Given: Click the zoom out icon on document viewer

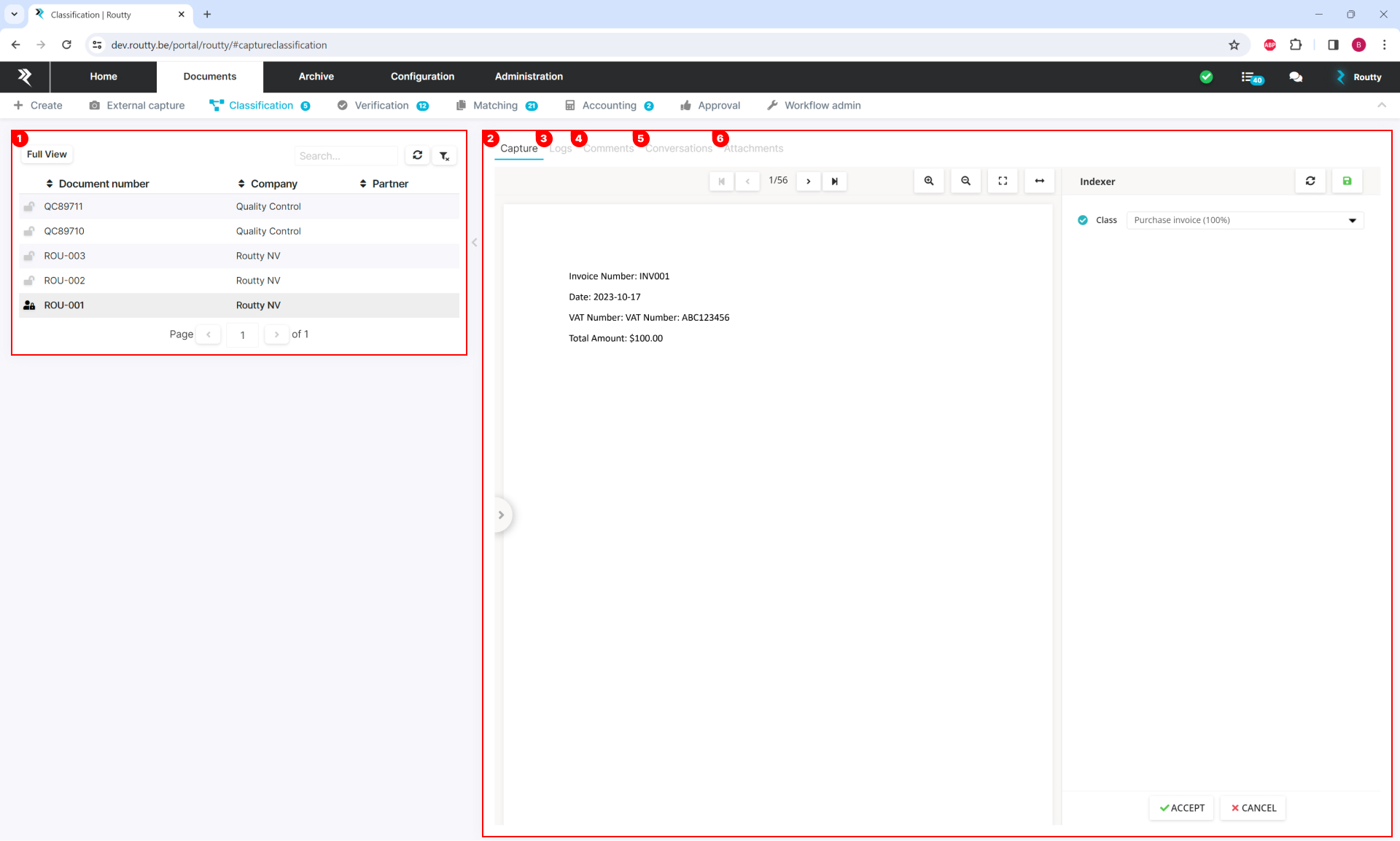Looking at the screenshot, I should coord(965,180).
